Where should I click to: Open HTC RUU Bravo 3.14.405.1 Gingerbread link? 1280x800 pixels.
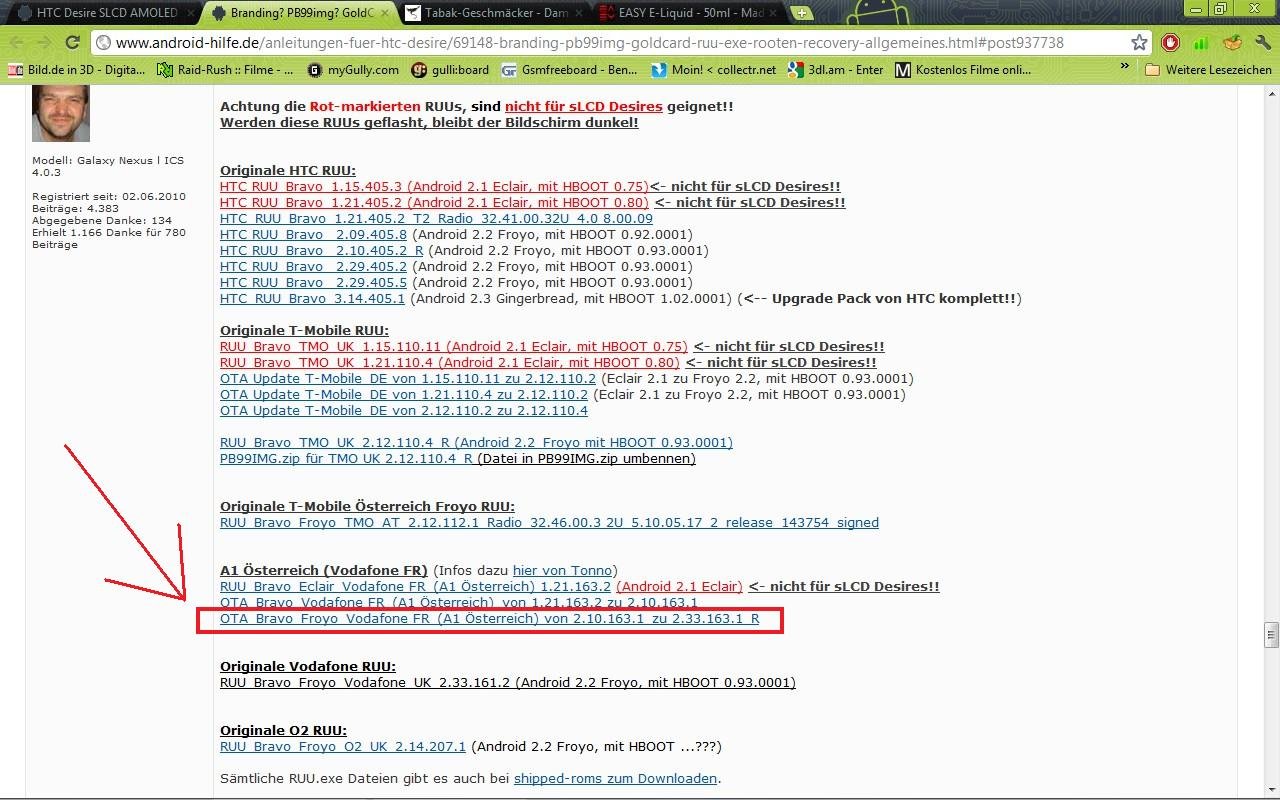pyautogui.click(x=312, y=298)
